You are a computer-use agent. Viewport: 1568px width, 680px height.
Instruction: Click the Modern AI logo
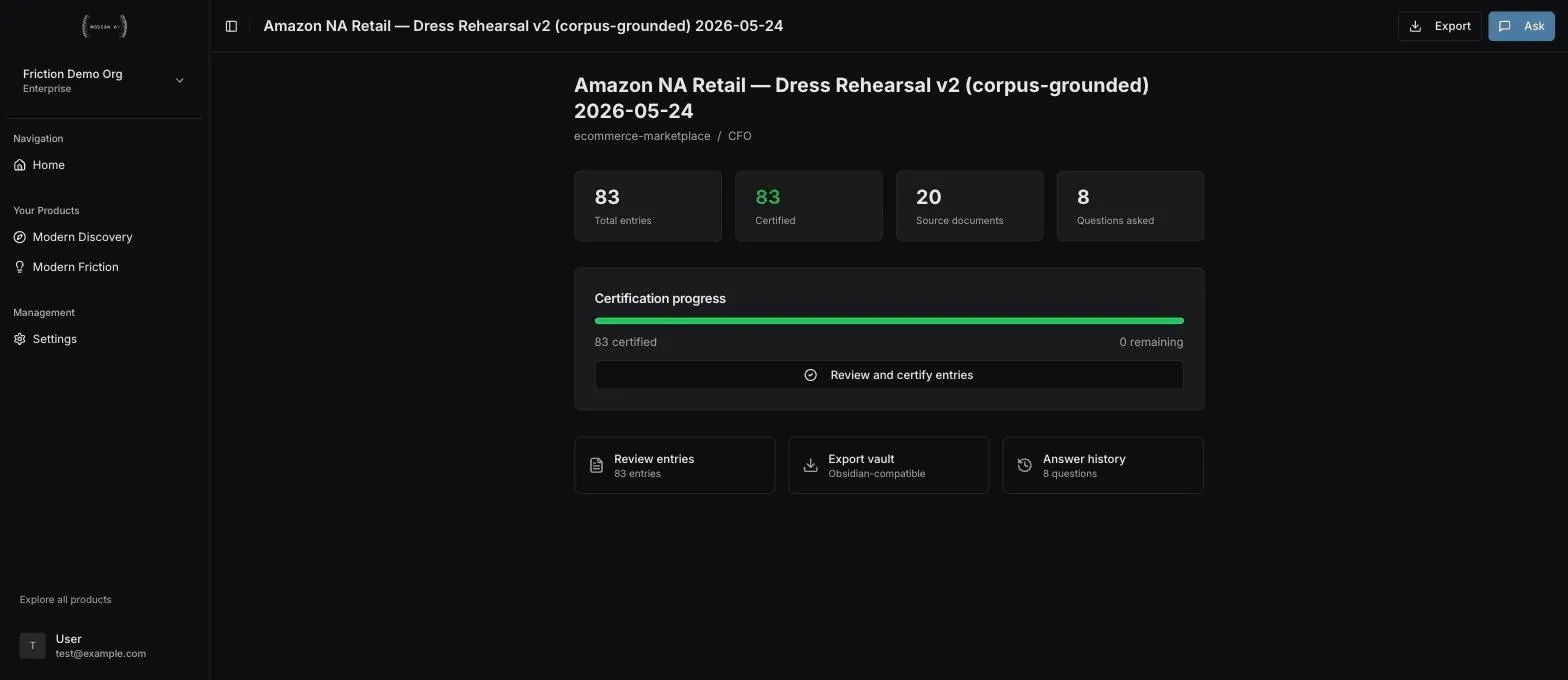tap(104, 26)
